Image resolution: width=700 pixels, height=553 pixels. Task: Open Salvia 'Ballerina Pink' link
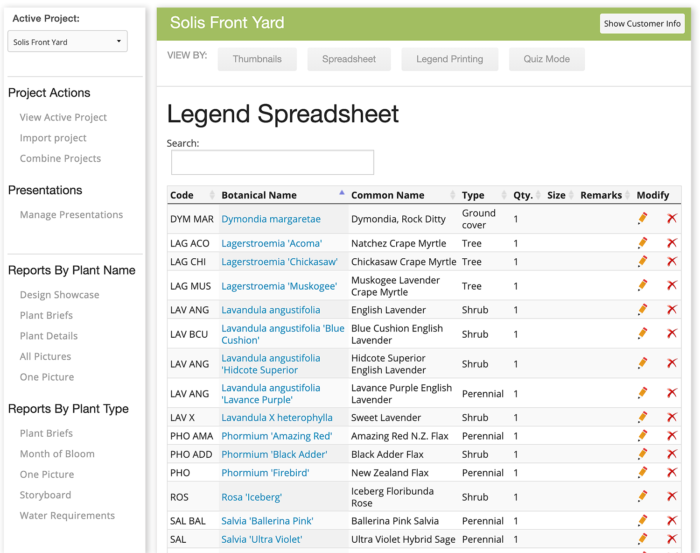(267, 521)
